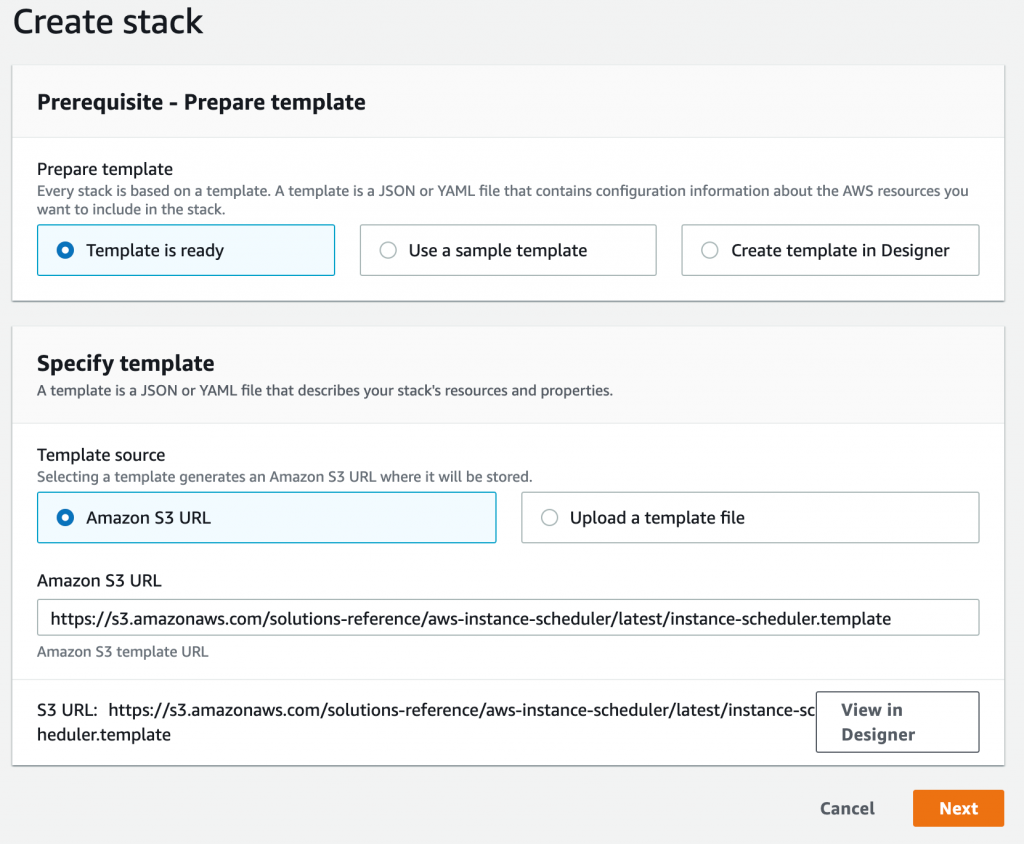1024x844 pixels.
Task: Click the "Prerequisite - Prepare template" section header
Action: (201, 102)
